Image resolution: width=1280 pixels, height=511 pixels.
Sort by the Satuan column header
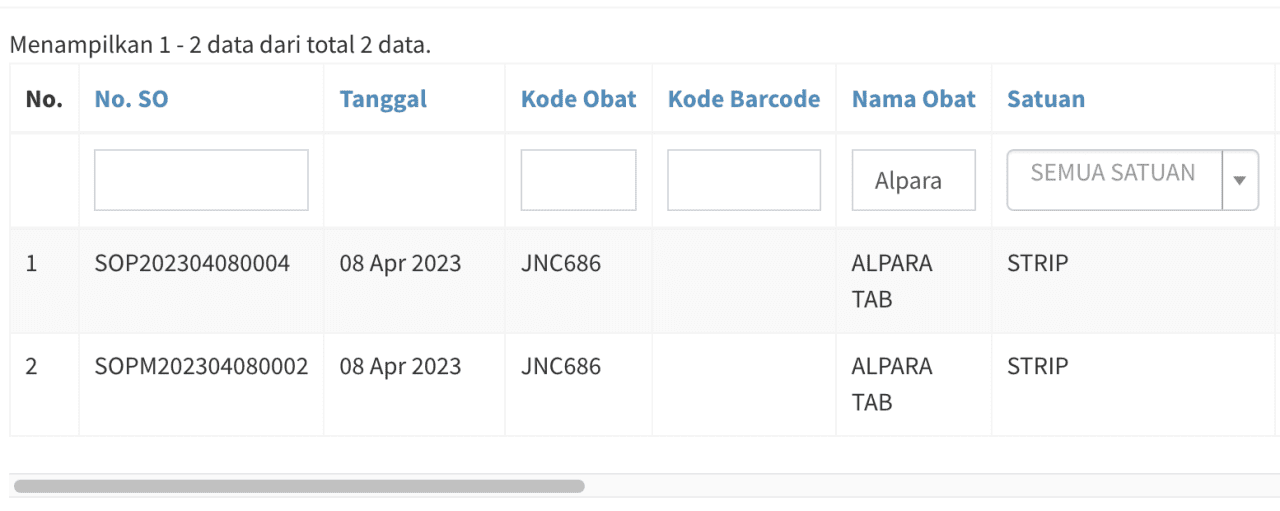click(1046, 99)
